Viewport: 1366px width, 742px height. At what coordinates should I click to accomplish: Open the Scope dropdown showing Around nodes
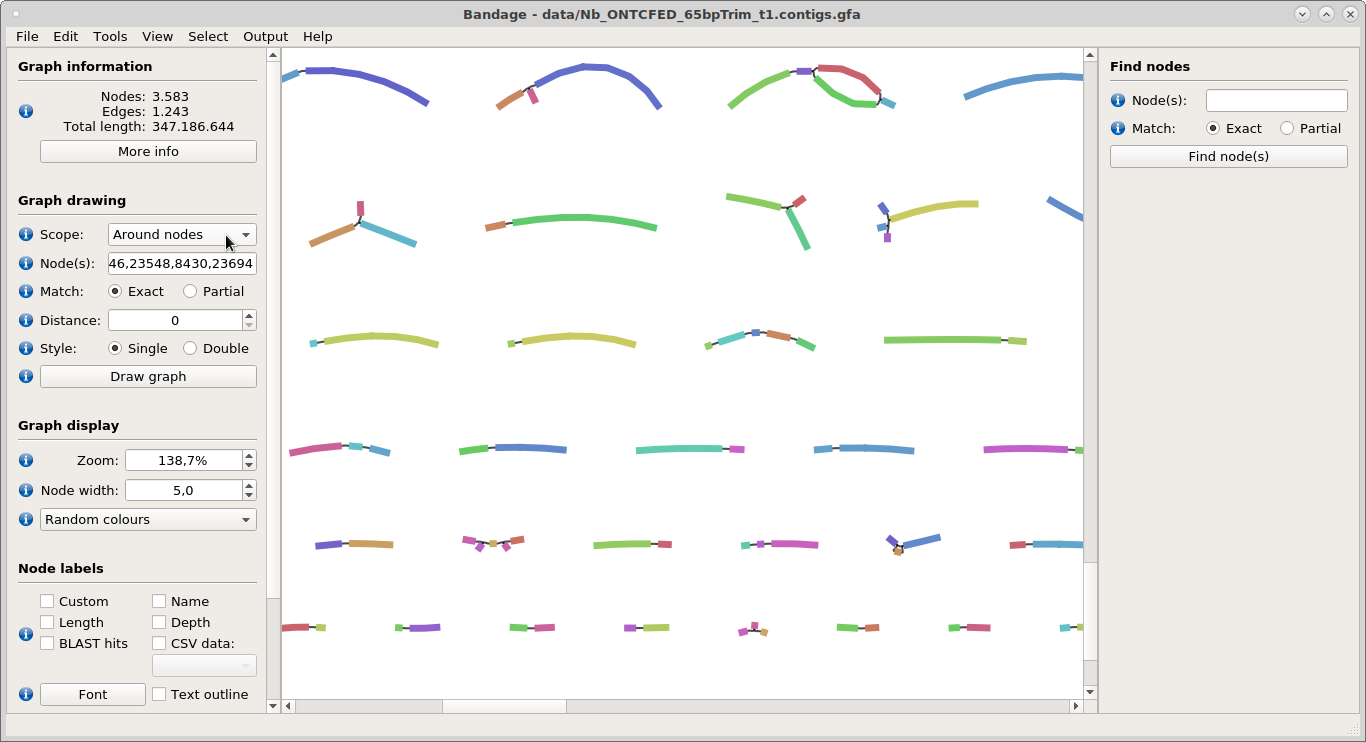pyautogui.click(x=182, y=234)
